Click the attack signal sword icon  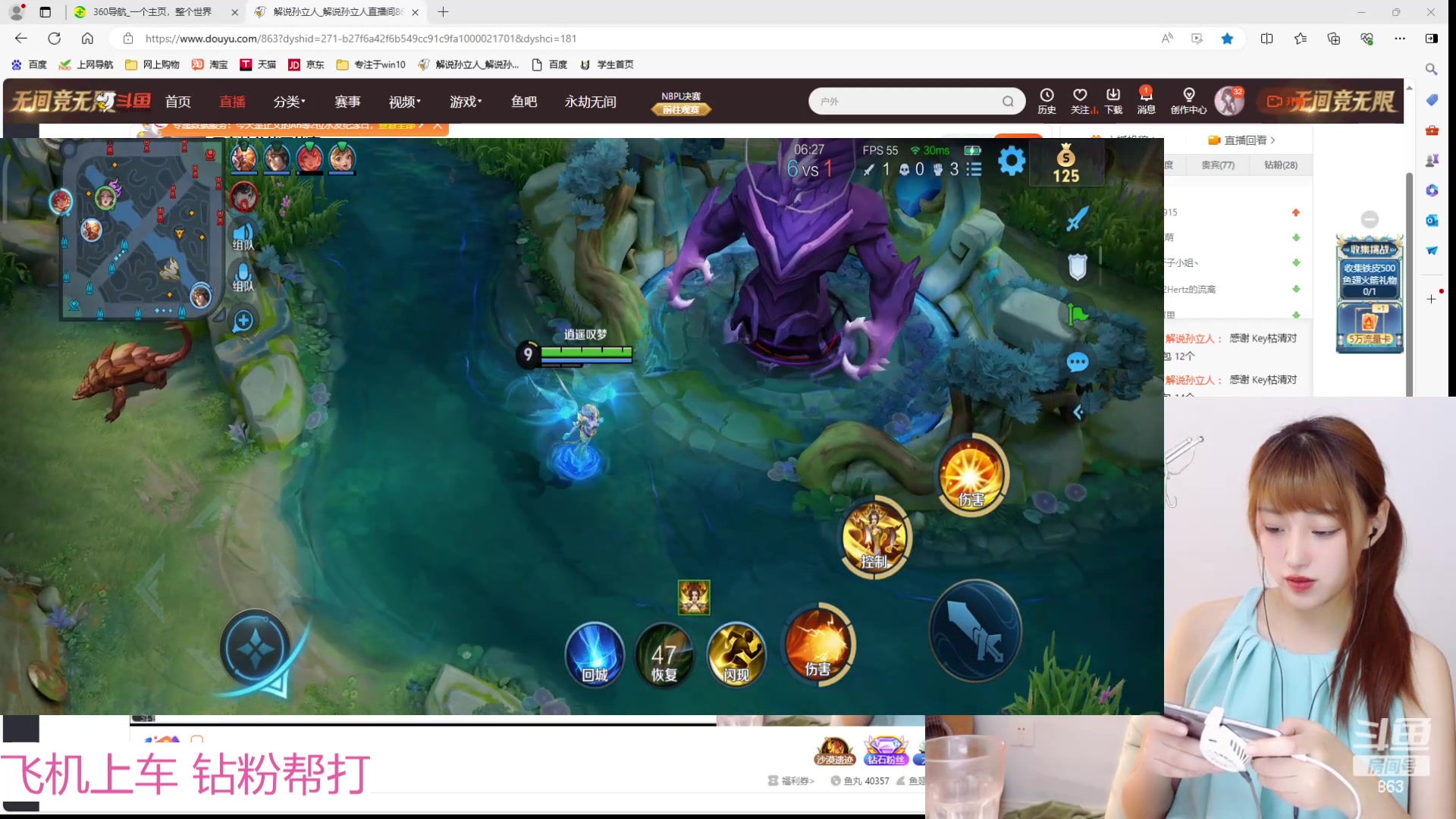coord(1077,218)
